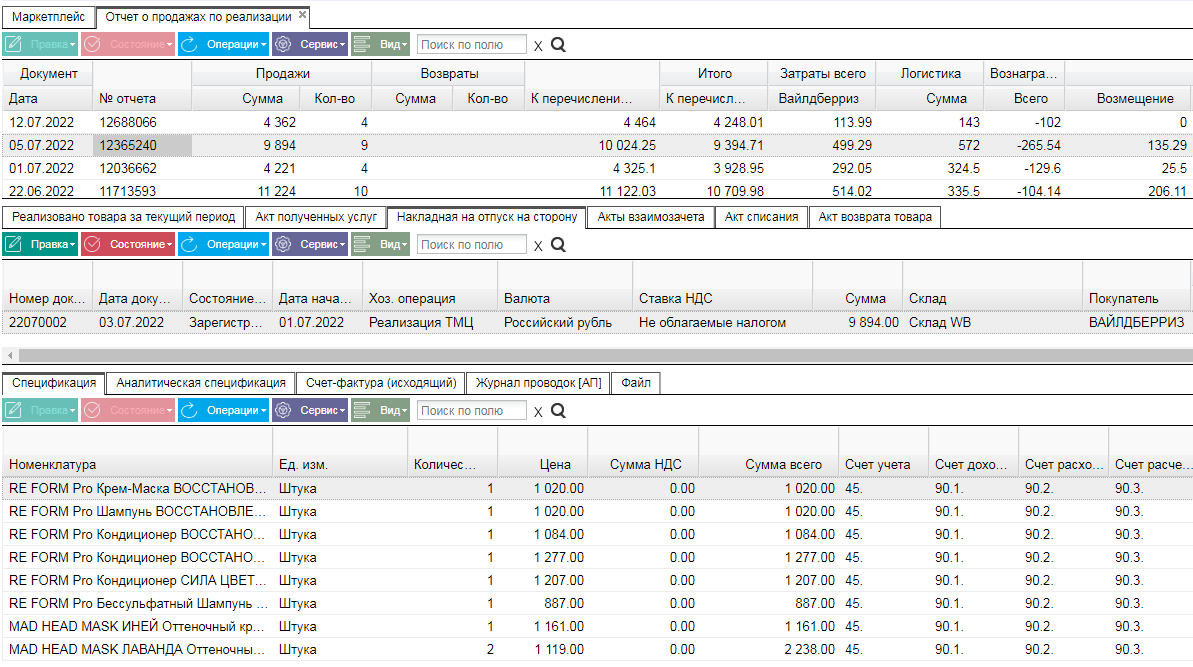Click search magnifier icon in specification toolbar
Viewport: 1193px width, 667px height.
point(558,411)
